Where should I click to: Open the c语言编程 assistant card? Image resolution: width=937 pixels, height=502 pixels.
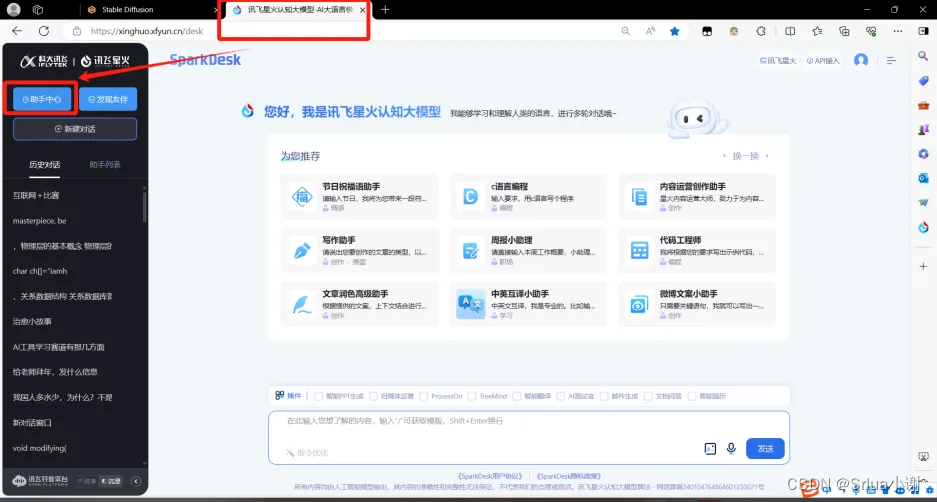pos(528,197)
